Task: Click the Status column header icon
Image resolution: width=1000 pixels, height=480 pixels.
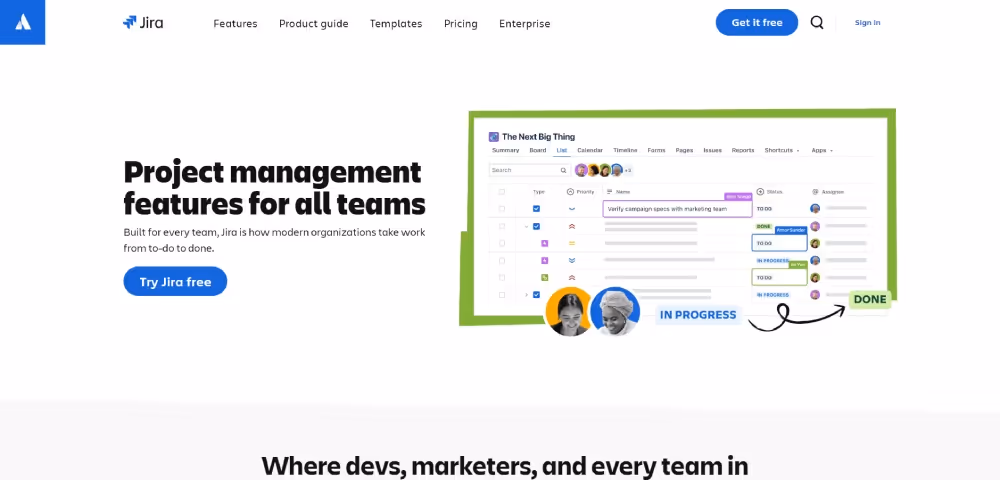Action: click(760, 191)
